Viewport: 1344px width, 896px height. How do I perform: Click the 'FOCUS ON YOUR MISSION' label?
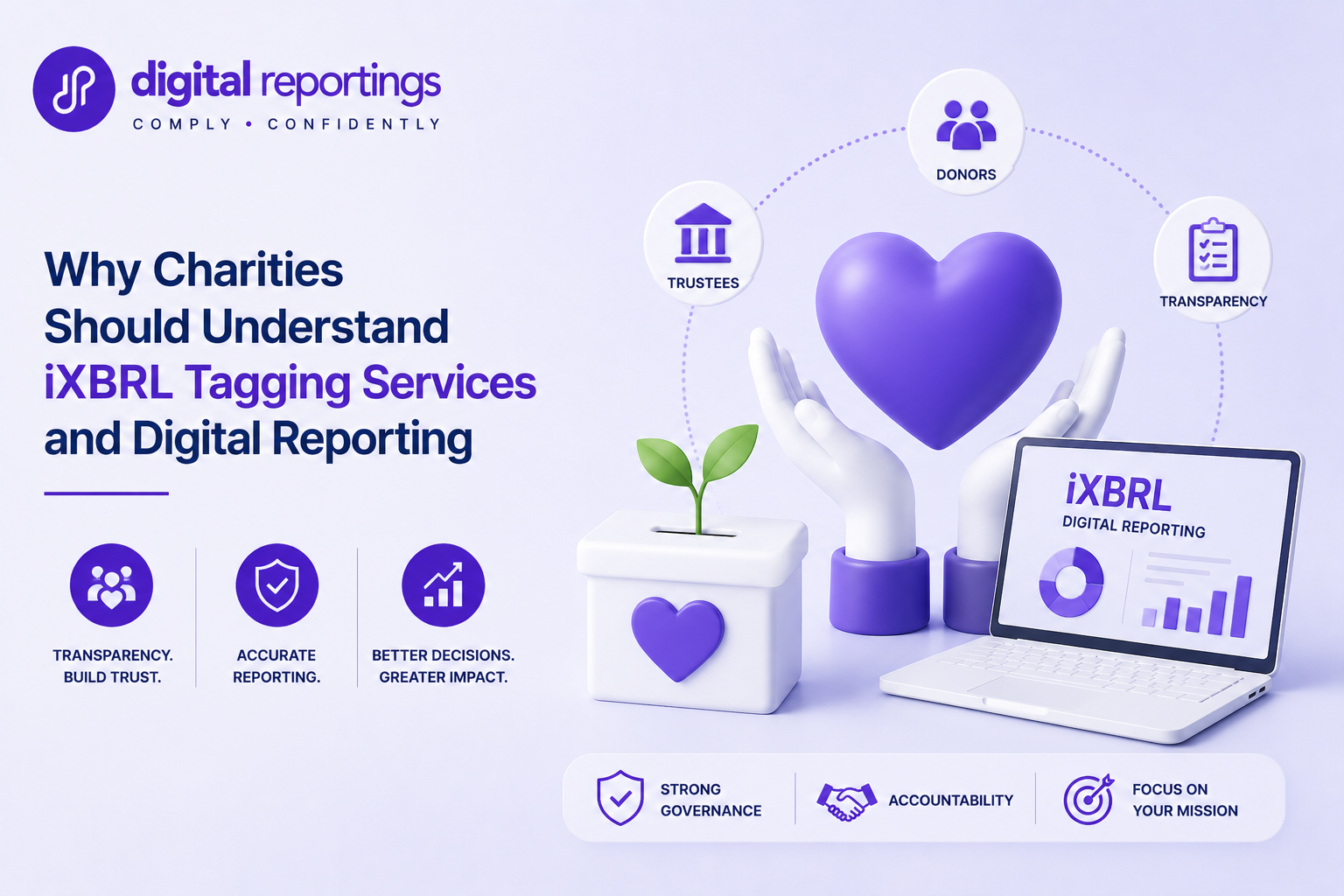(x=1185, y=800)
